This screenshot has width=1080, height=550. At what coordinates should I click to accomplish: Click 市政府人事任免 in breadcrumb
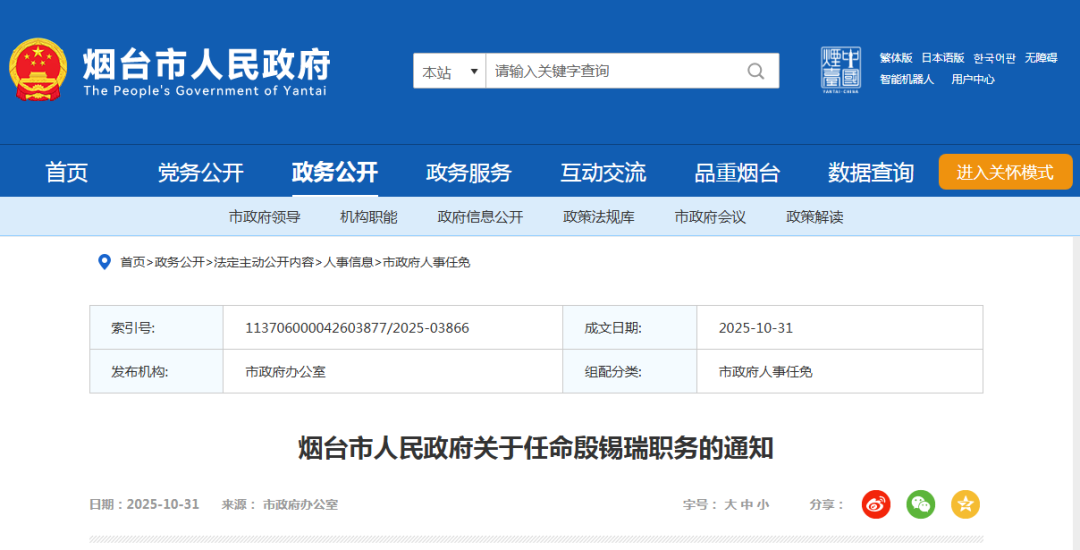tap(426, 262)
